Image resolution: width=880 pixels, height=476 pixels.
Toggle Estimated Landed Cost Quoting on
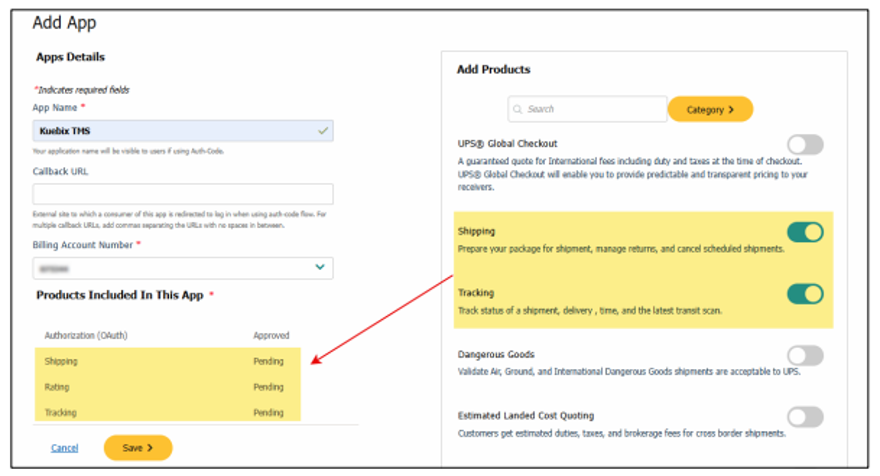[x=805, y=417]
